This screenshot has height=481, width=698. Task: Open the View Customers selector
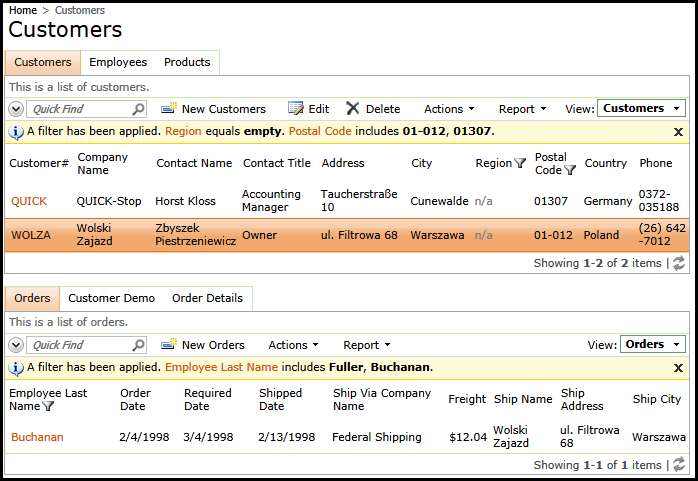641,108
